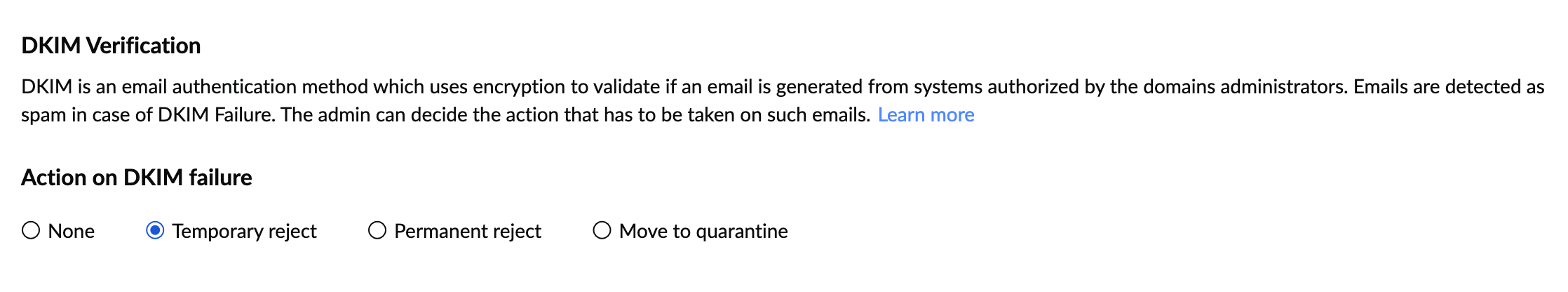Click the DKIM Verification heading
Screen dimensions: 1568x292
[x=111, y=46]
